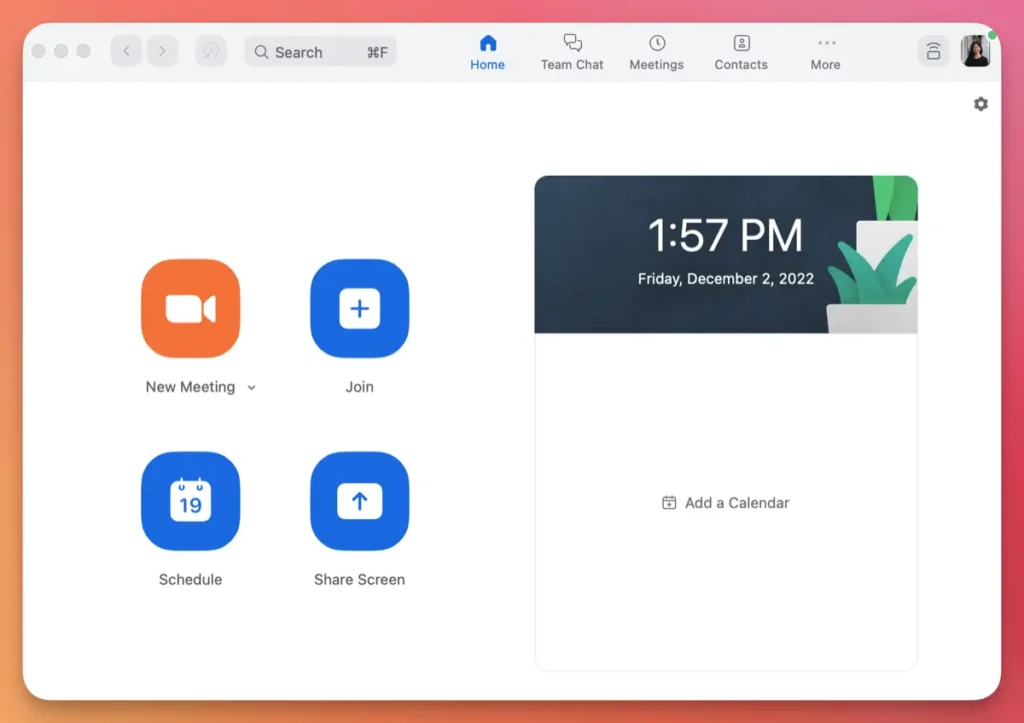Viewport: 1024px width, 723px height.
Task: Click the forward navigation arrow
Action: click(162, 50)
